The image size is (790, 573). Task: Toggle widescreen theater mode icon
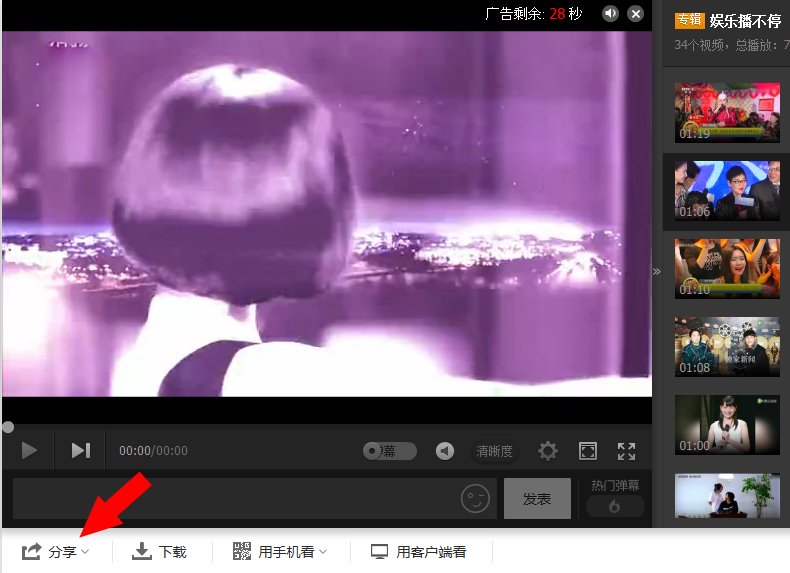(588, 451)
